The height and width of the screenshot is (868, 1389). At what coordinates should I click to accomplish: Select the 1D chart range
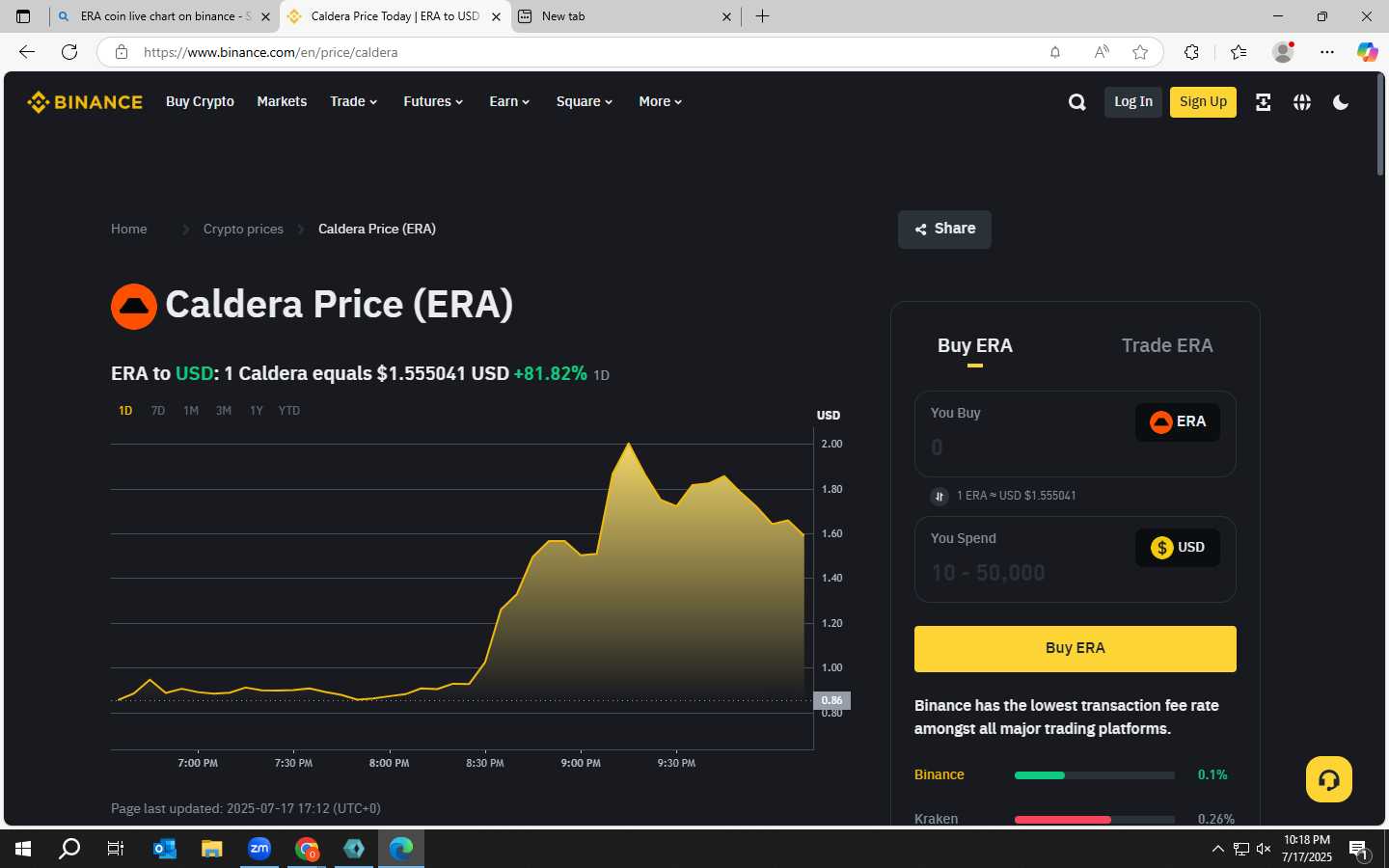click(x=125, y=411)
